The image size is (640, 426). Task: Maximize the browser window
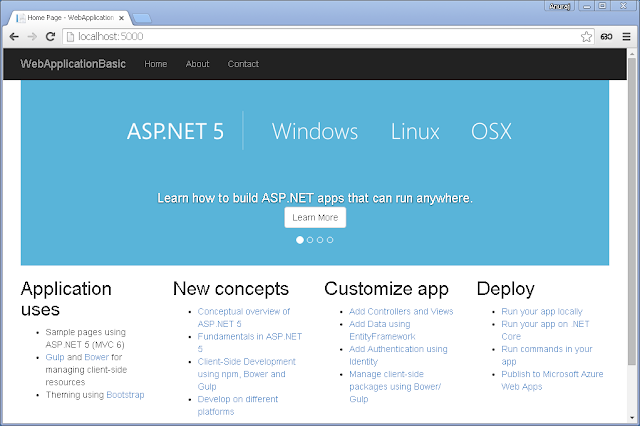(x=602, y=6)
